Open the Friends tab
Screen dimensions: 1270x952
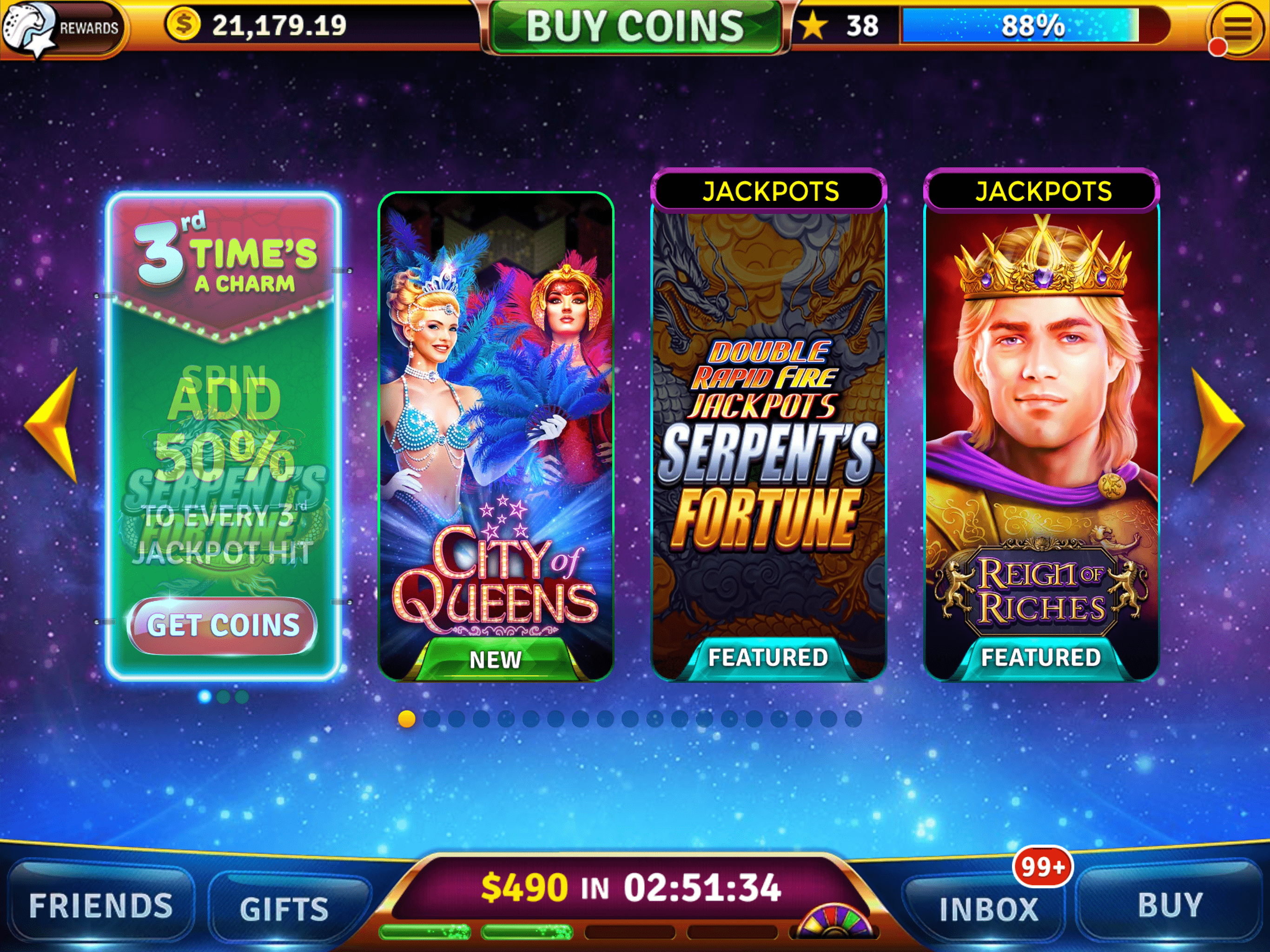click(101, 906)
